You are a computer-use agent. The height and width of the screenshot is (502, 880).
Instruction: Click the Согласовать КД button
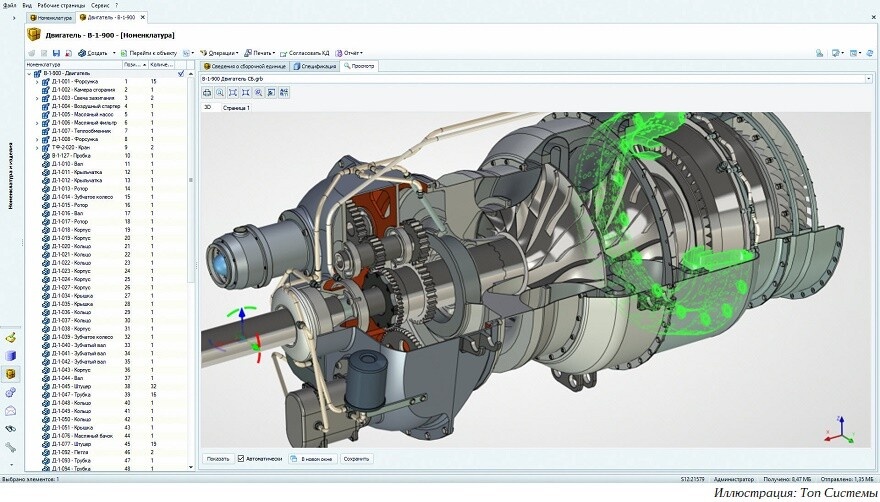305,53
